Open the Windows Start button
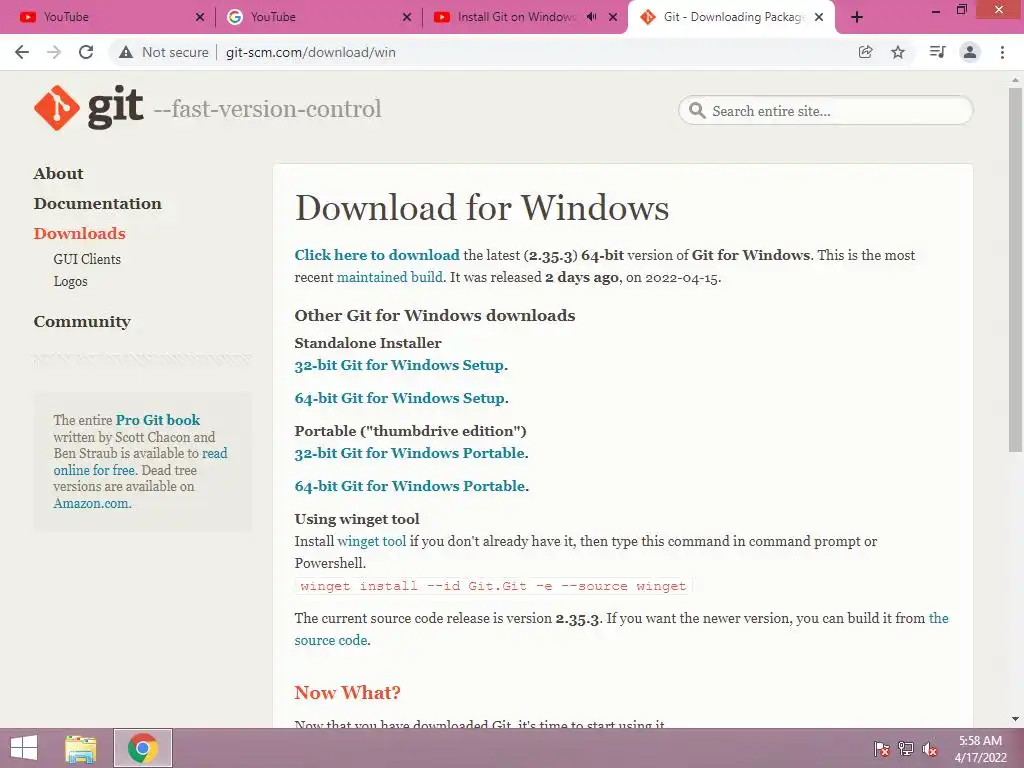 [24, 748]
